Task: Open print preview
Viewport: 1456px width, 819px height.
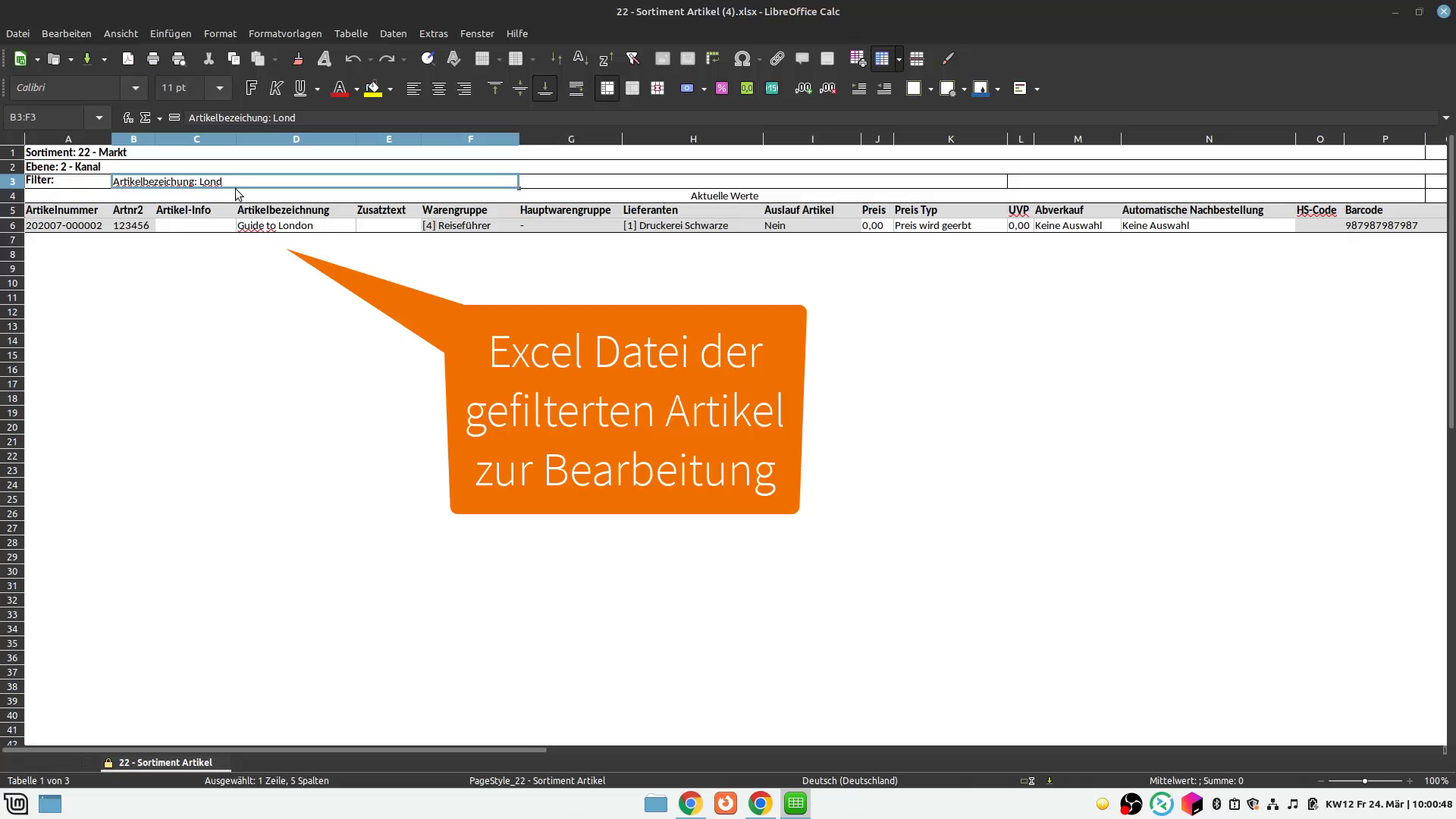Action: coord(179,59)
